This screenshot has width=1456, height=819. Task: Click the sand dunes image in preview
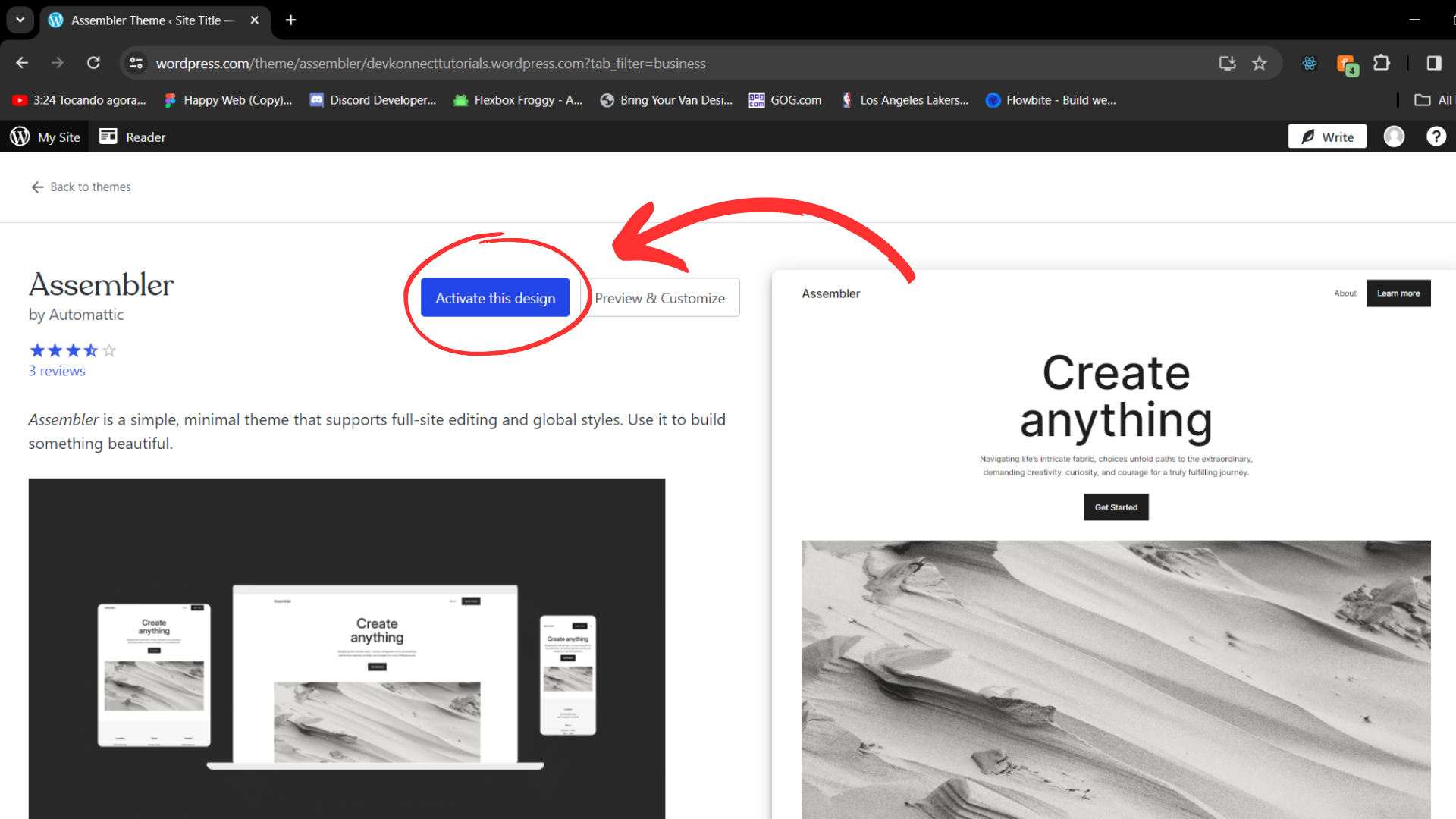click(1116, 679)
